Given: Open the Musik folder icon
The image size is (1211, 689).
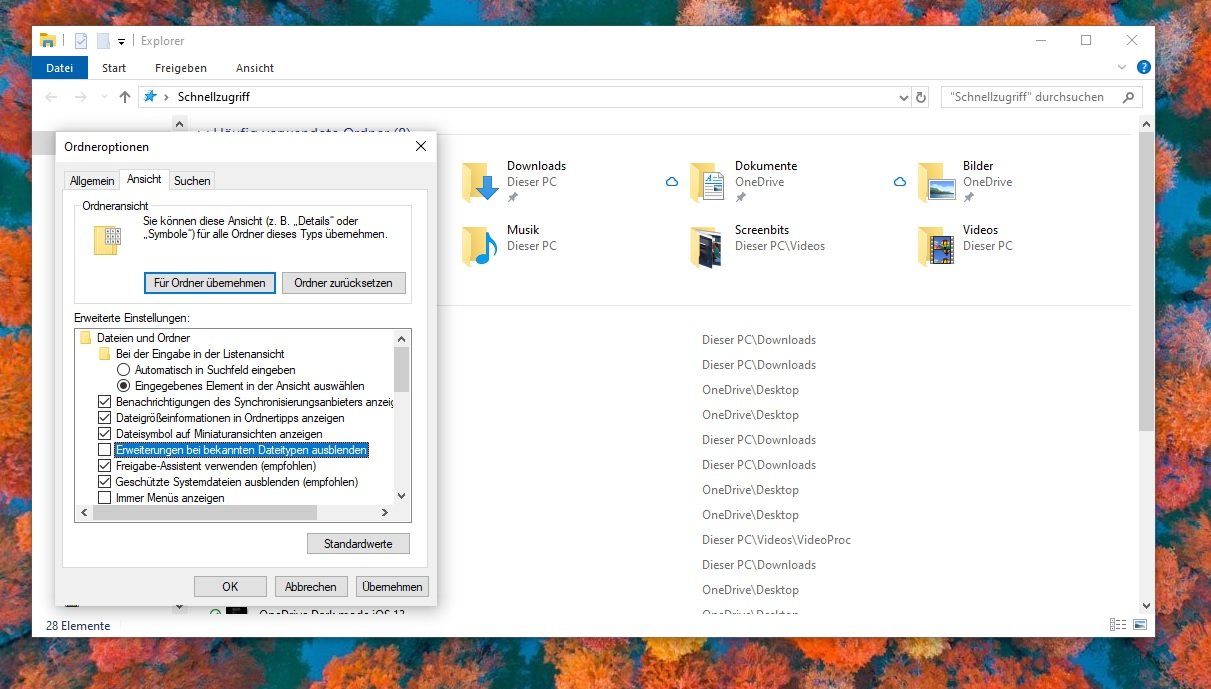Looking at the screenshot, I should pyautogui.click(x=480, y=245).
